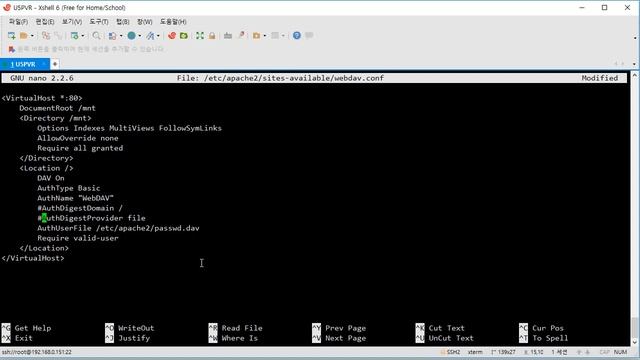Click the blue Help question mark icon
This screenshot has height=360, width=640.
click(297, 36)
